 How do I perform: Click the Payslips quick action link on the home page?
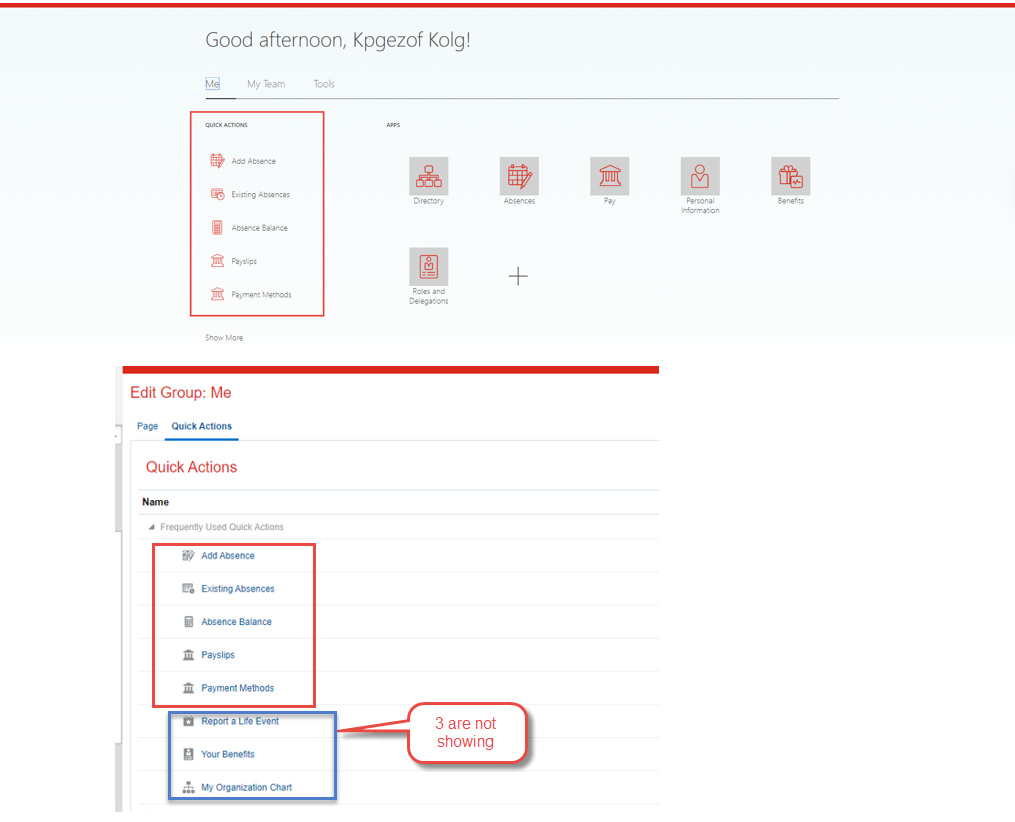click(244, 261)
